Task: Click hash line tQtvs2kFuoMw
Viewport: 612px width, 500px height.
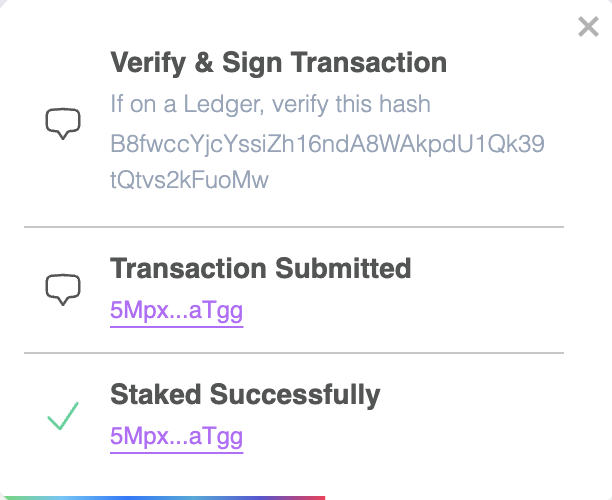Action: point(189,180)
